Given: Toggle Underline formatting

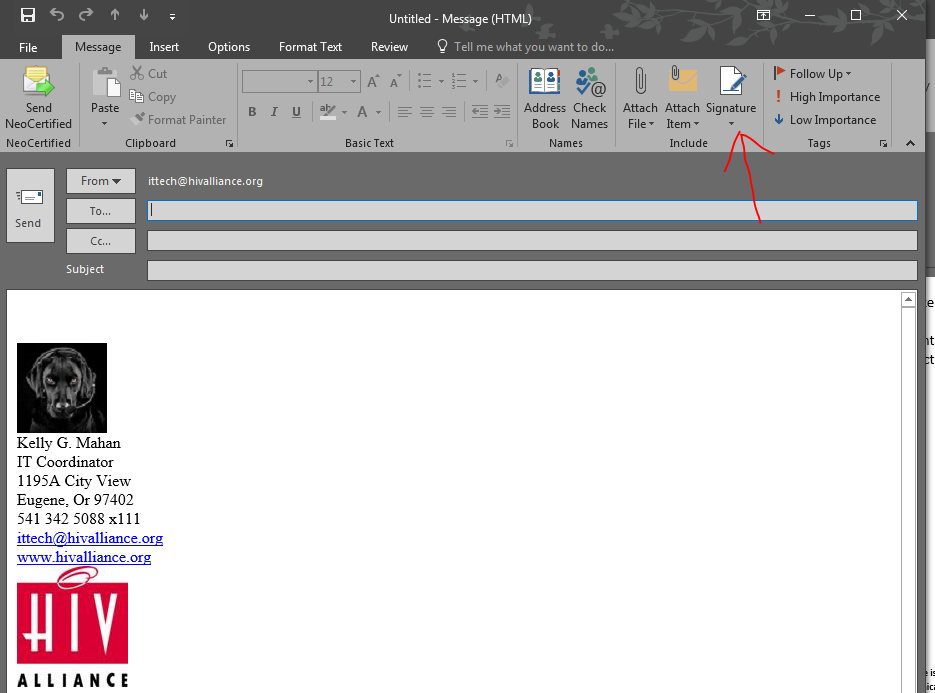Looking at the screenshot, I should click(x=296, y=112).
